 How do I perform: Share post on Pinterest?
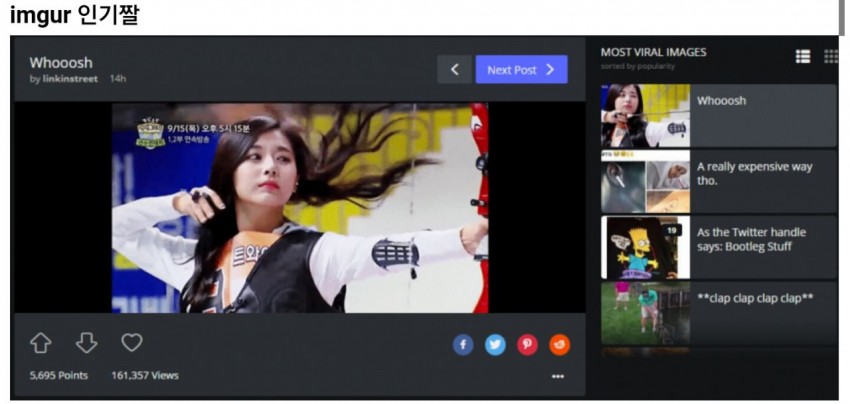point(527,345)
